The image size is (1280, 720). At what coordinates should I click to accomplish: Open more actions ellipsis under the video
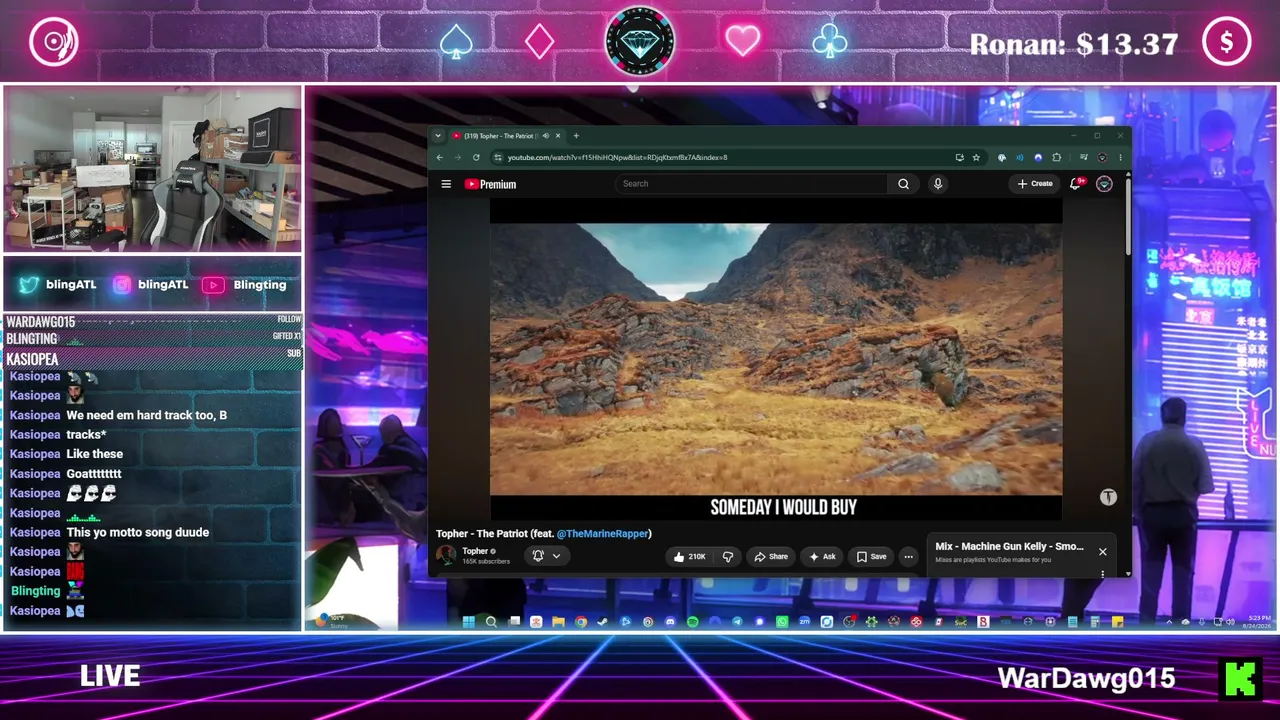908,557
